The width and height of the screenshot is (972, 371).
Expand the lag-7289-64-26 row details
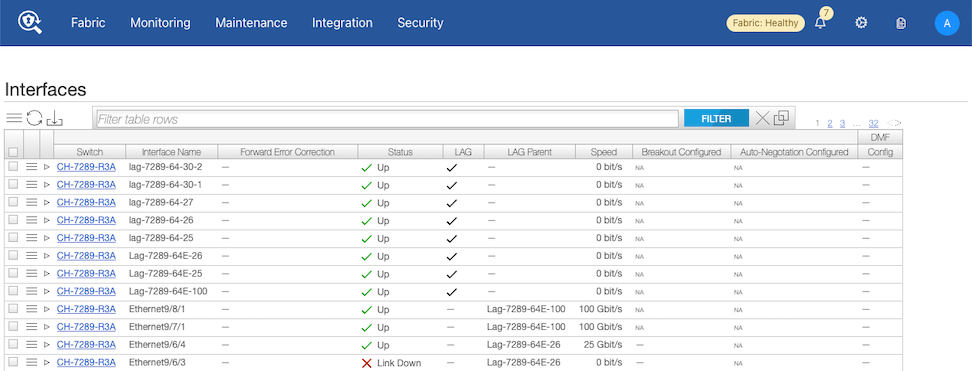click(46, 220)
